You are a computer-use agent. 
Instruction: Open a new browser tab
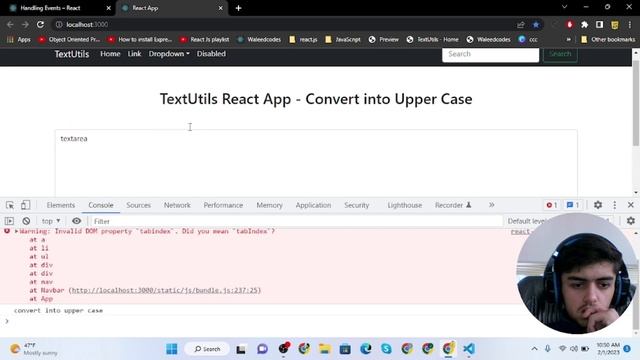[238, 8]
